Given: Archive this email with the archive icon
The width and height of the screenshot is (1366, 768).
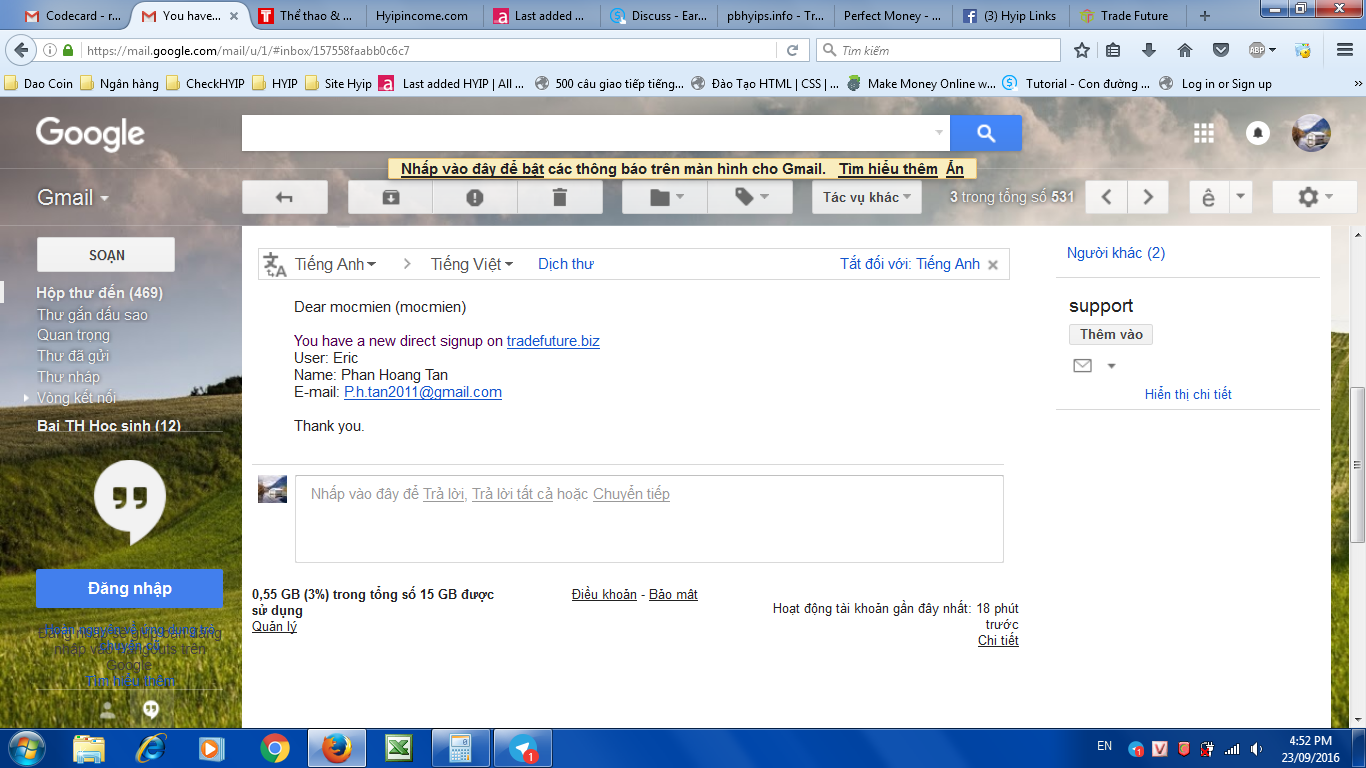Looking at the screenshot, I should [x=390, y=197].
